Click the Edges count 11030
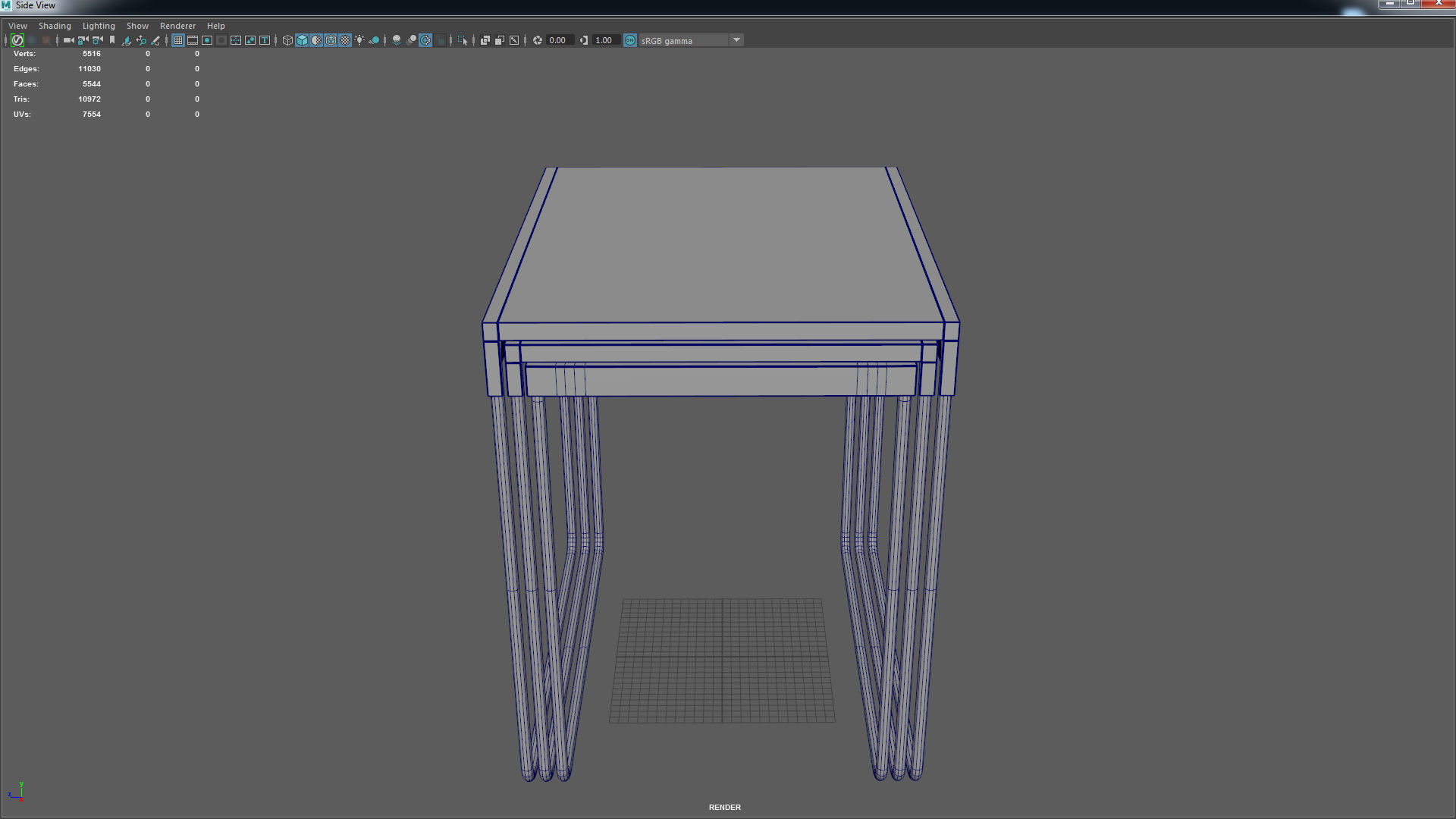This screenshot has width=1456, height=819. pos(89,69)
